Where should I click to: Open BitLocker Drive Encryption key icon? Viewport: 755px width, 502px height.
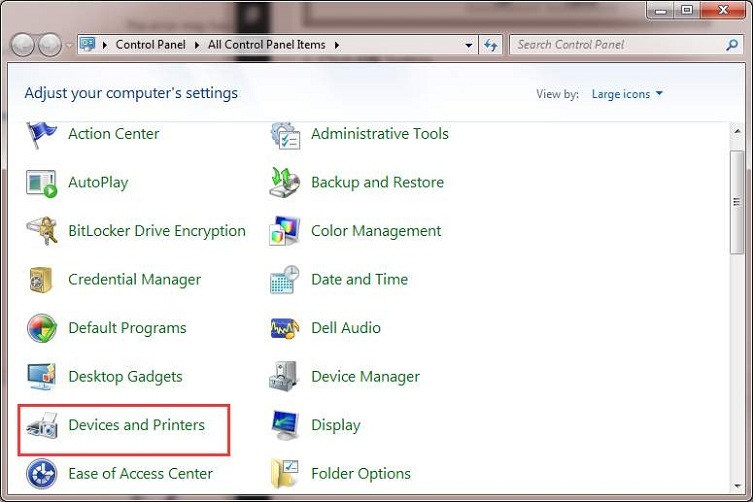[41, 231]
